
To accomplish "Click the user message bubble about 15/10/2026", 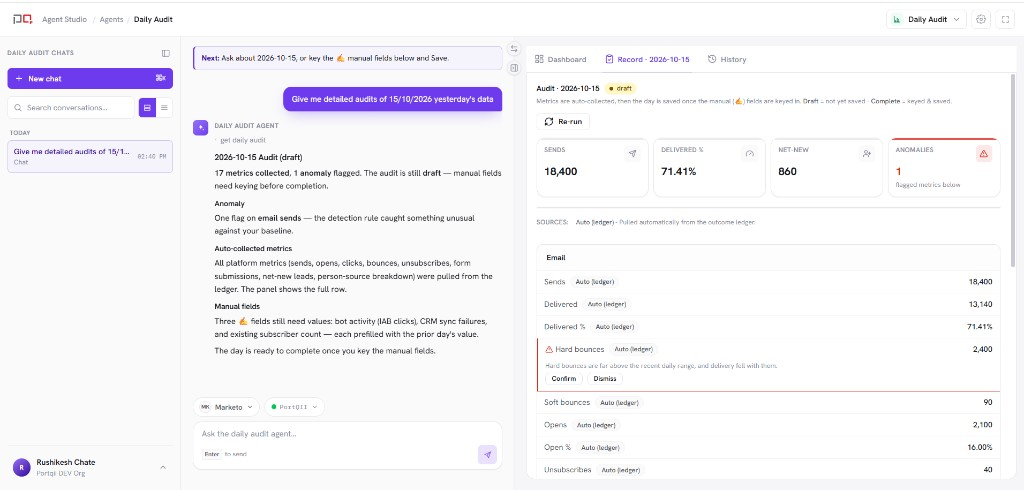I will [x=392, y=99].
